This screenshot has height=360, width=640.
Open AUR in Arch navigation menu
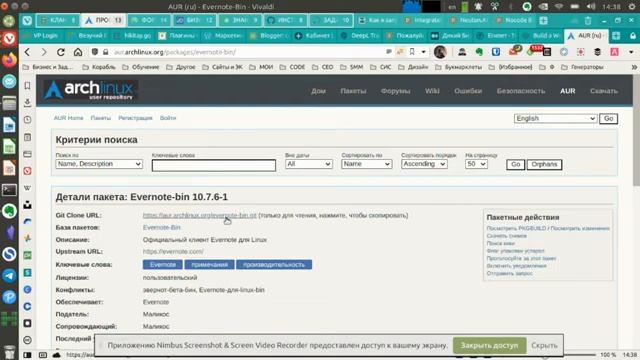coord(567,91)
